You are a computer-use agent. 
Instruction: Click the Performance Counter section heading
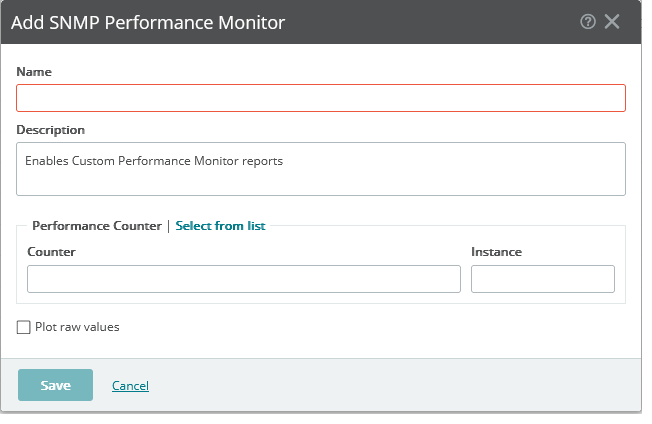pos(96,226)
